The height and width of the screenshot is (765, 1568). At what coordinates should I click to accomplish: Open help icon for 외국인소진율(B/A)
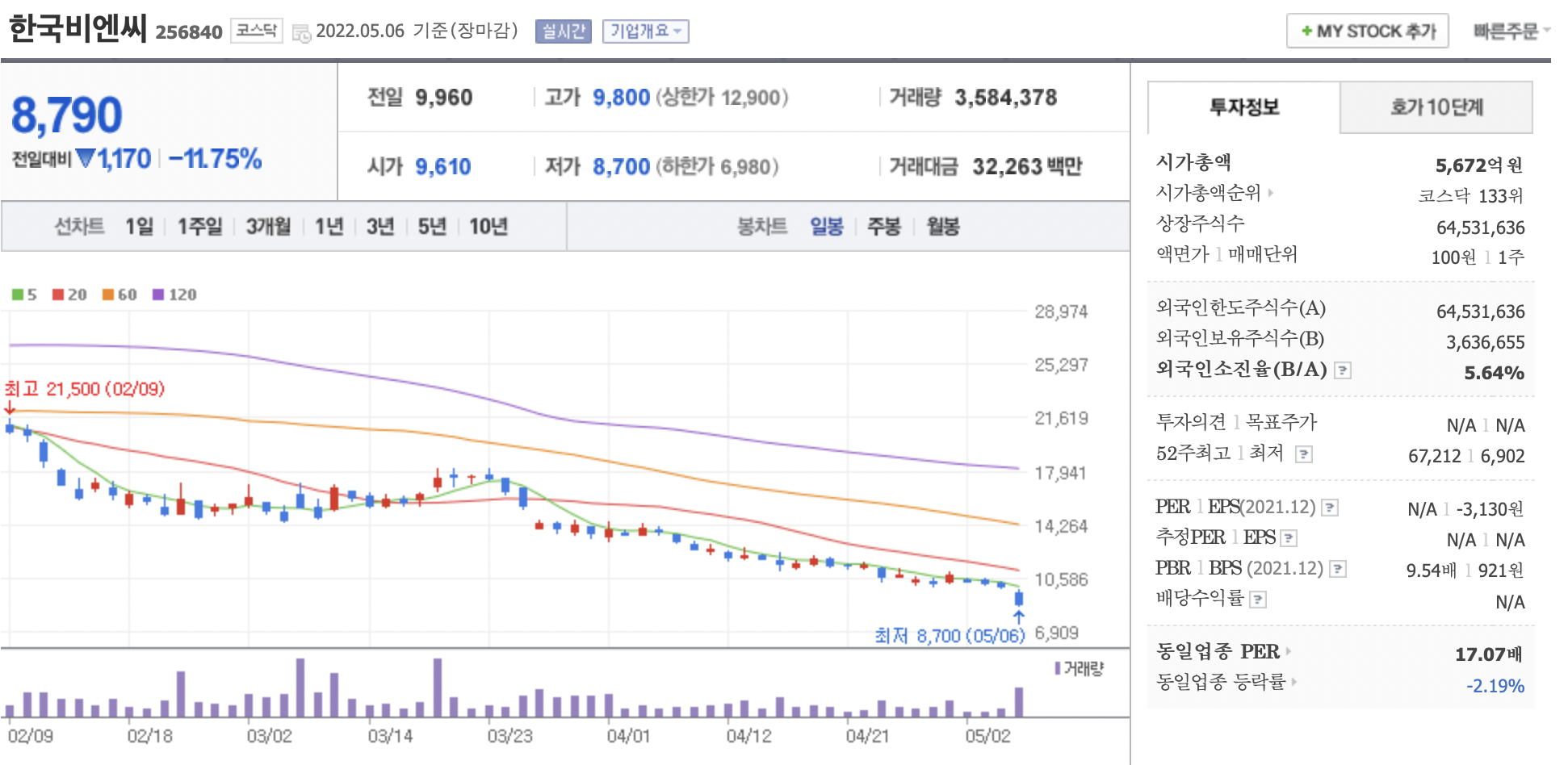pyautogui.click(x=1342, y=370)
